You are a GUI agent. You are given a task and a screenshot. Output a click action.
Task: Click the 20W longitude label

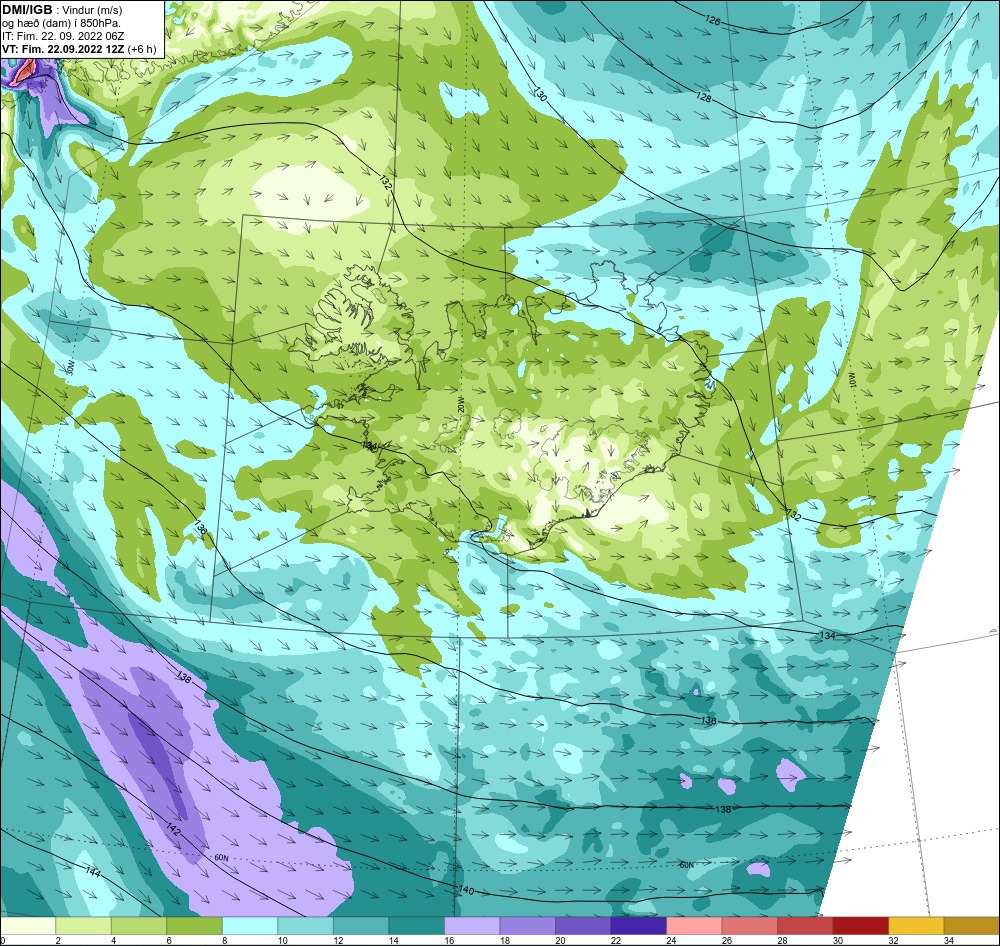460,404
